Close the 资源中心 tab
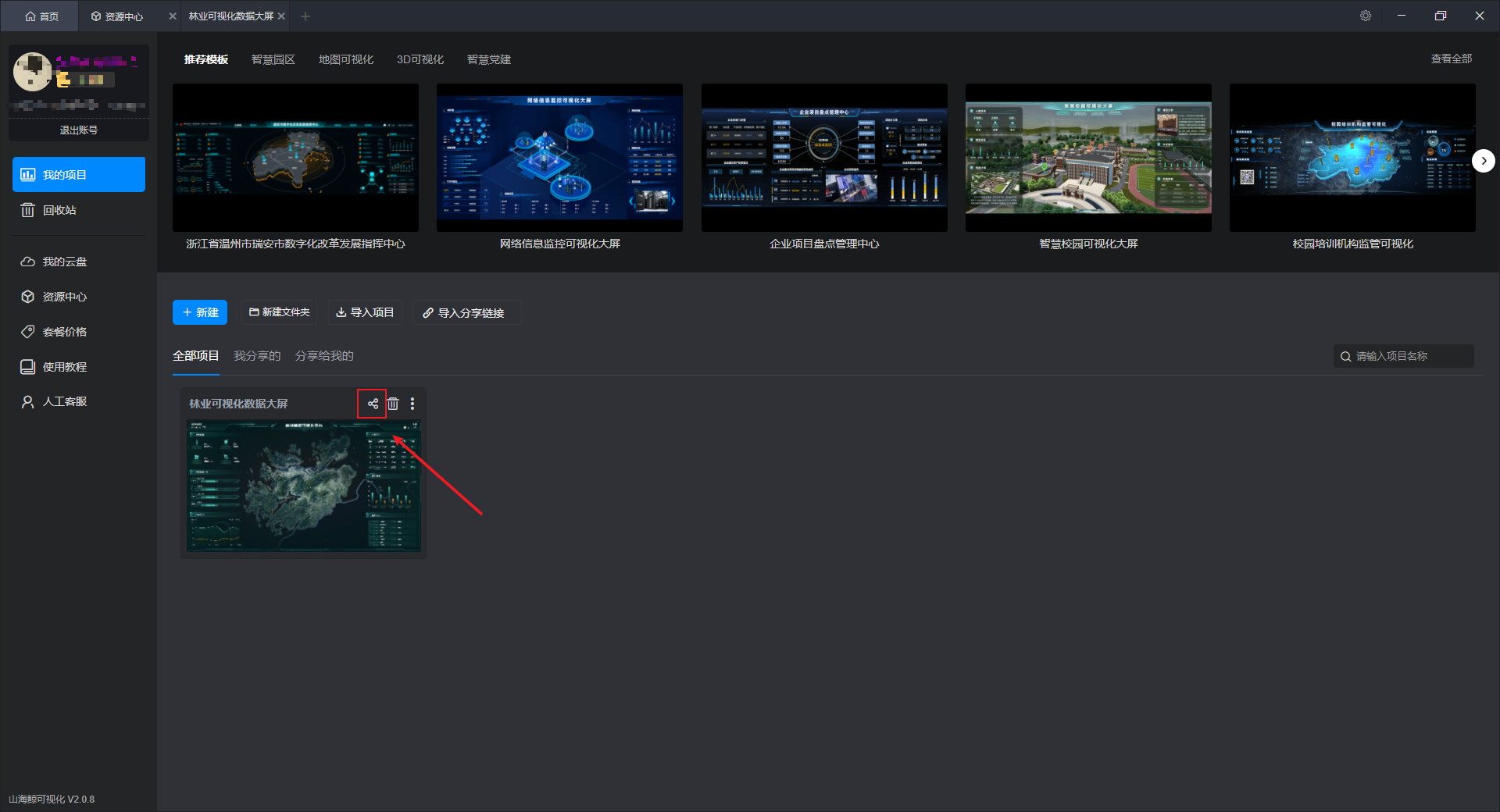The width and height of the screenshot is (1500, 812). [x=173, y=16]
